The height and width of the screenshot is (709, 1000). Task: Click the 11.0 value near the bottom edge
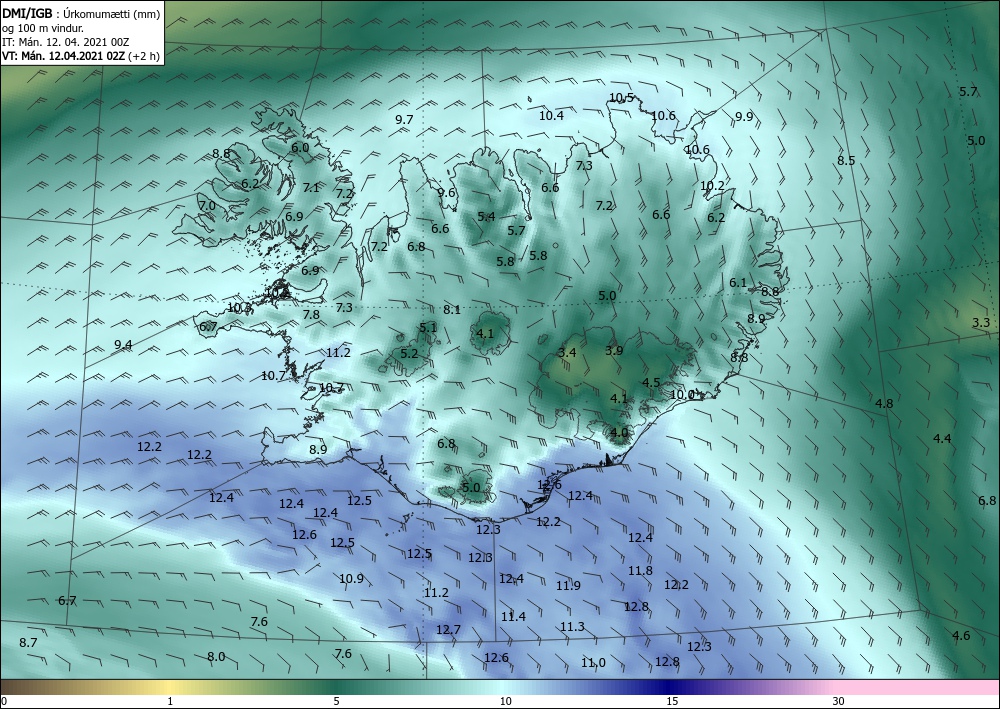(x=593, y=663)
